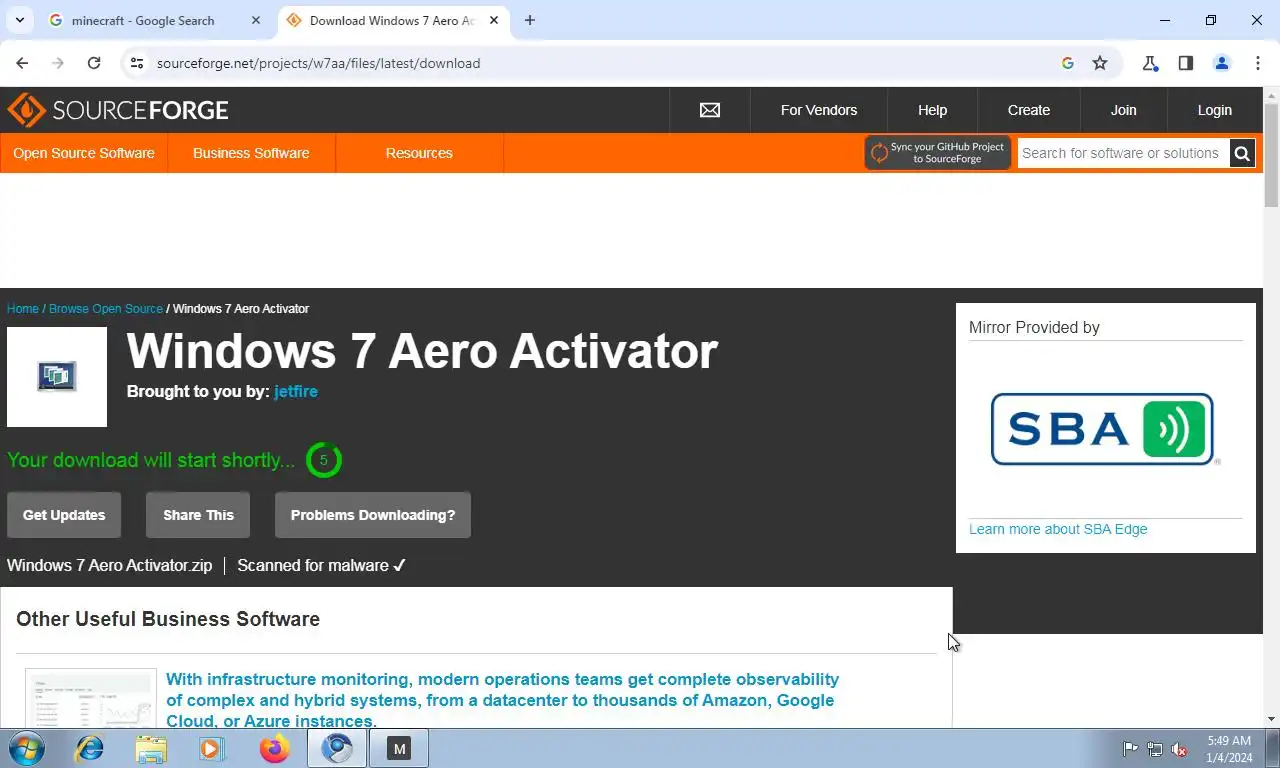The height and width of the screenshot is (768, 1280).
Task: Bookmark this page with star icon
Action: click(x=1100, y=63)
